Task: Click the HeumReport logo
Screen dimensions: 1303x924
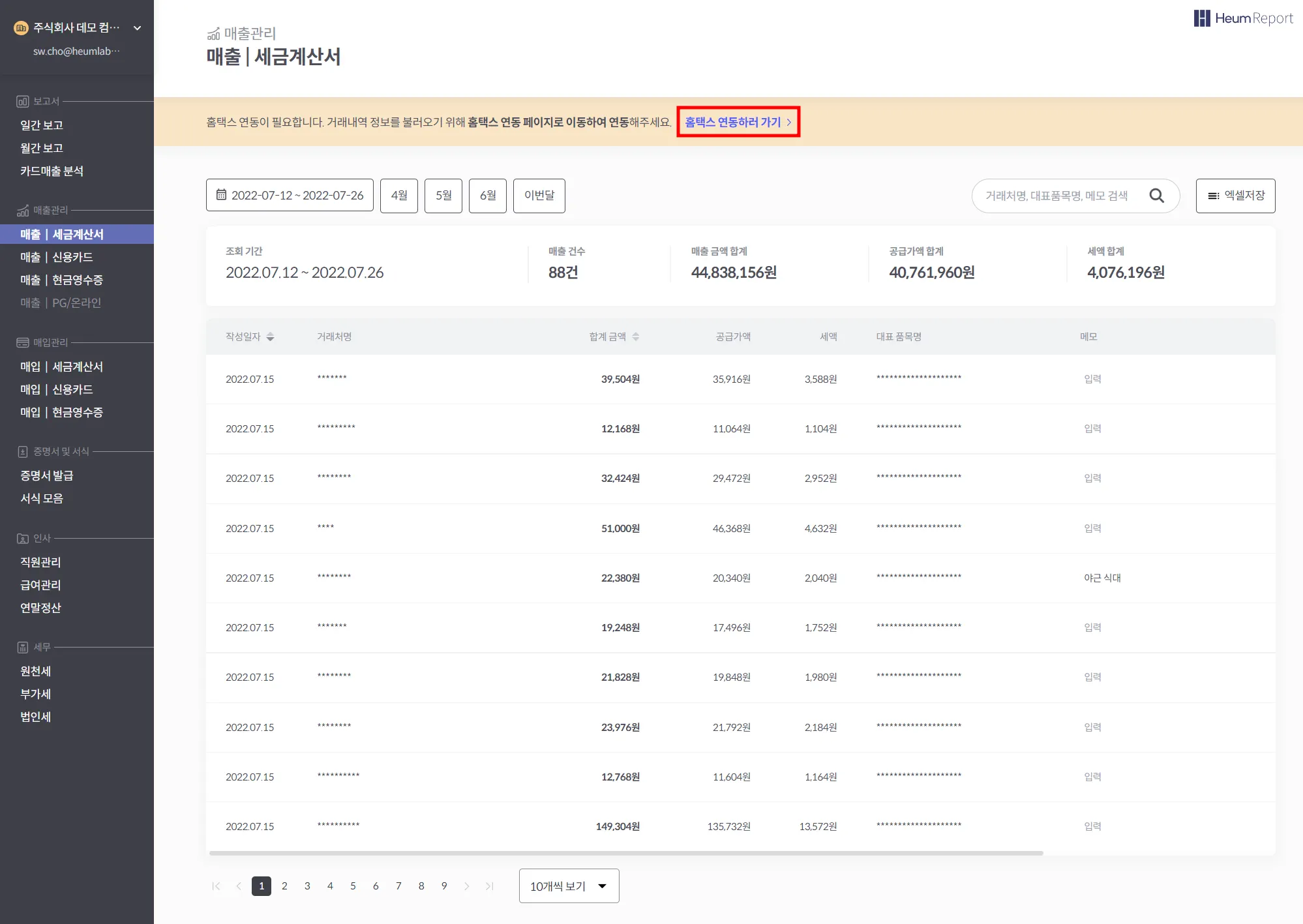Action: click(1243, 18)
